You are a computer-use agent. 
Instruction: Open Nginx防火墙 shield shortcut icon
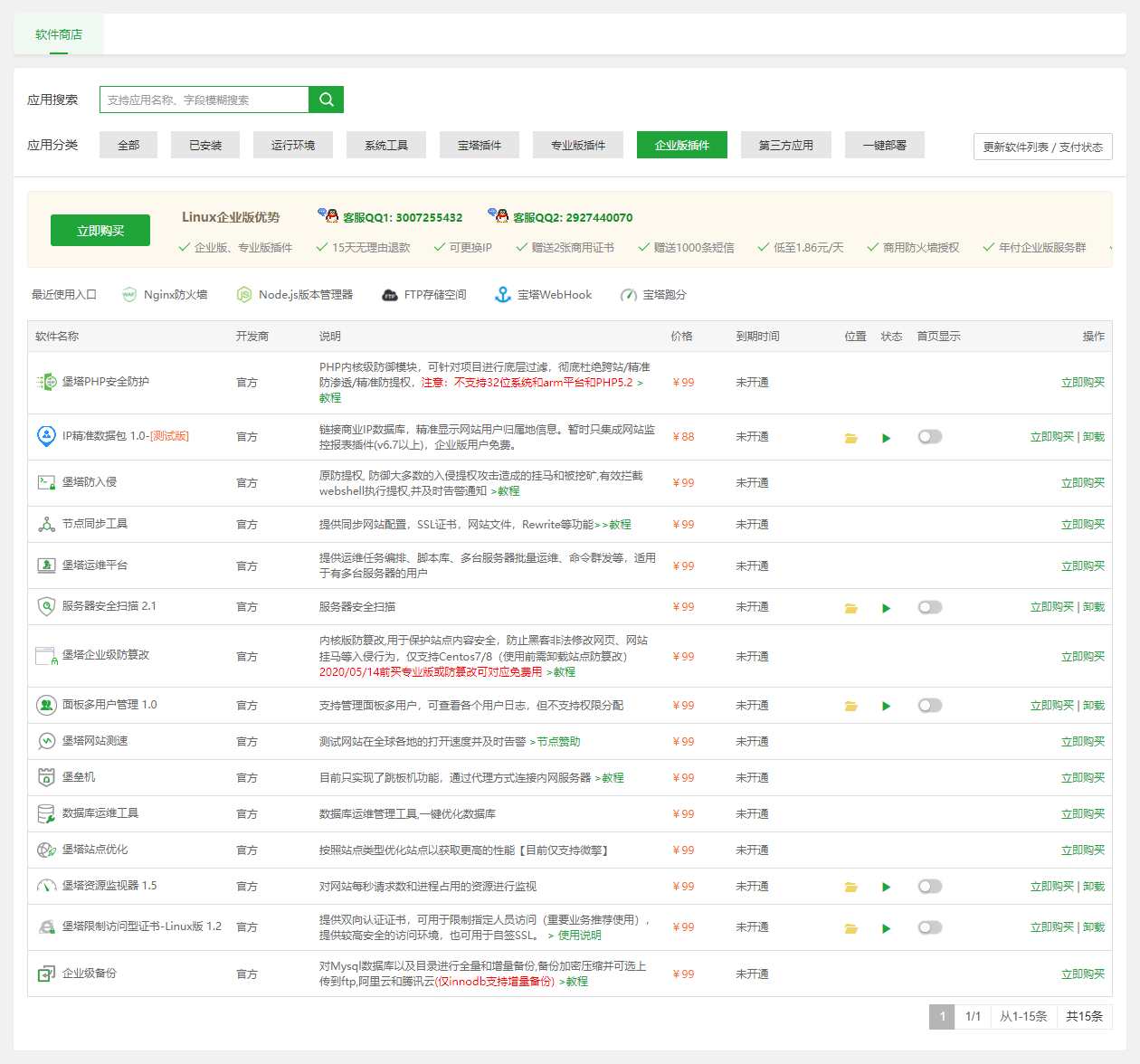(129, 295)
